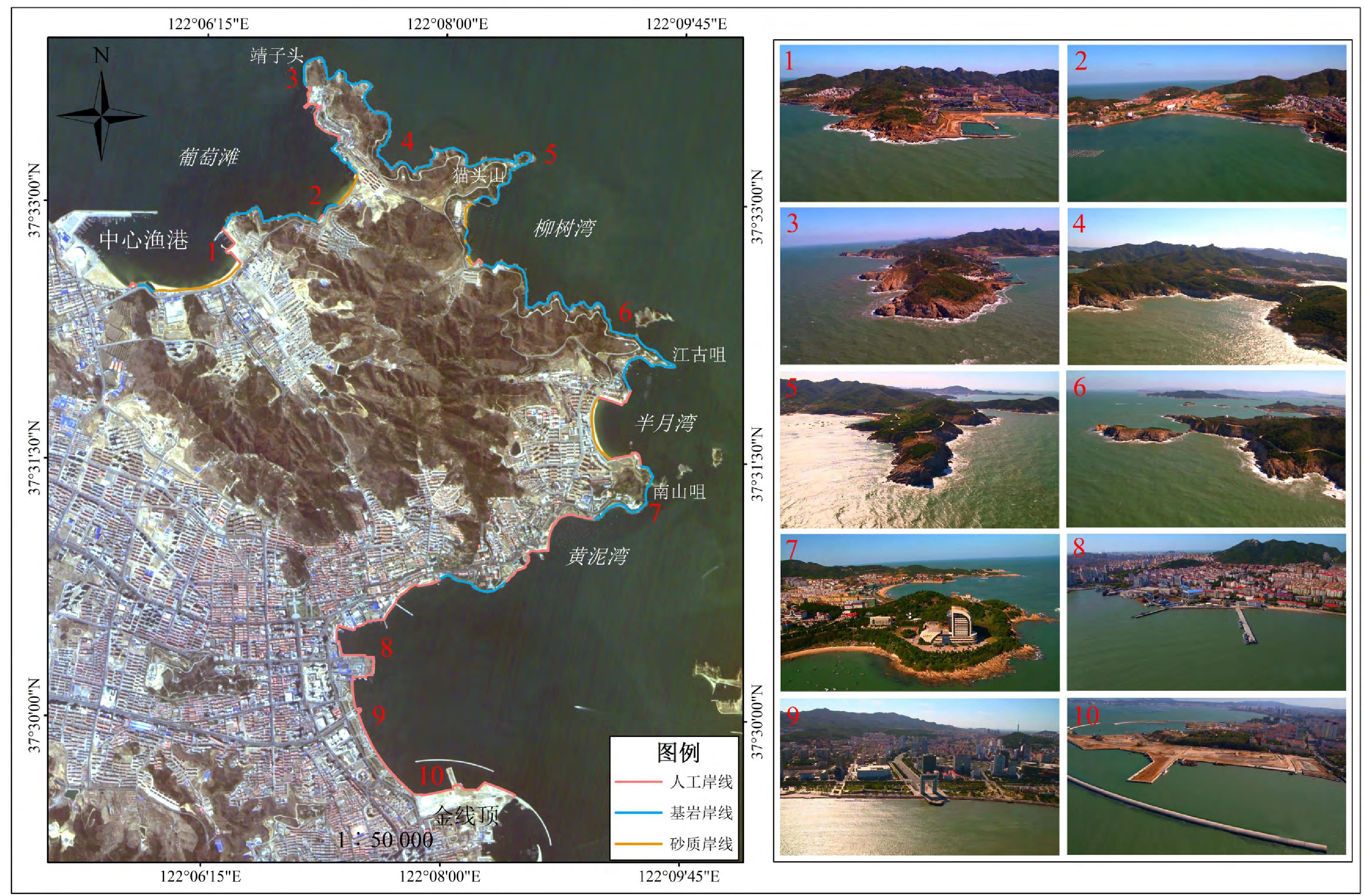Image resolution: width=1364 pixels, height=896 pixels.
Task: Click the 江古咀 place label
Action: coord(699,355)
